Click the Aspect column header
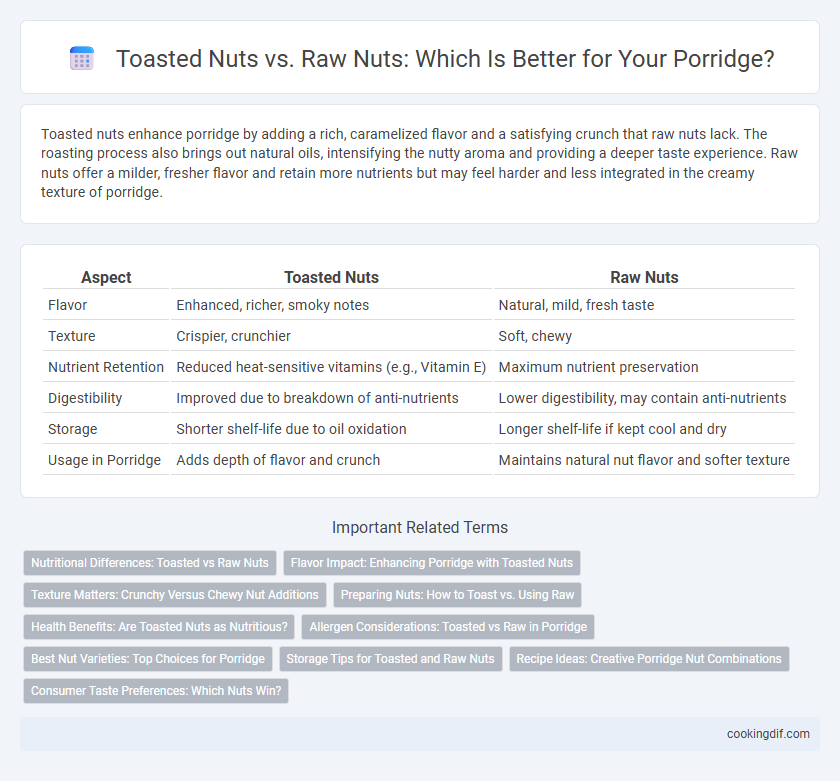840x781 pixels. [106, 277]
